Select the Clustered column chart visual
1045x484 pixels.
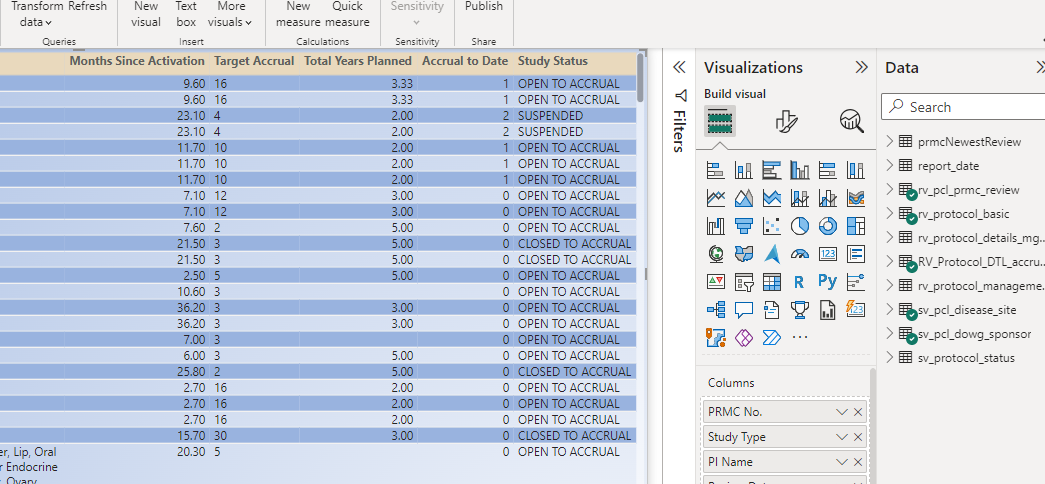(x=800, y=170)
